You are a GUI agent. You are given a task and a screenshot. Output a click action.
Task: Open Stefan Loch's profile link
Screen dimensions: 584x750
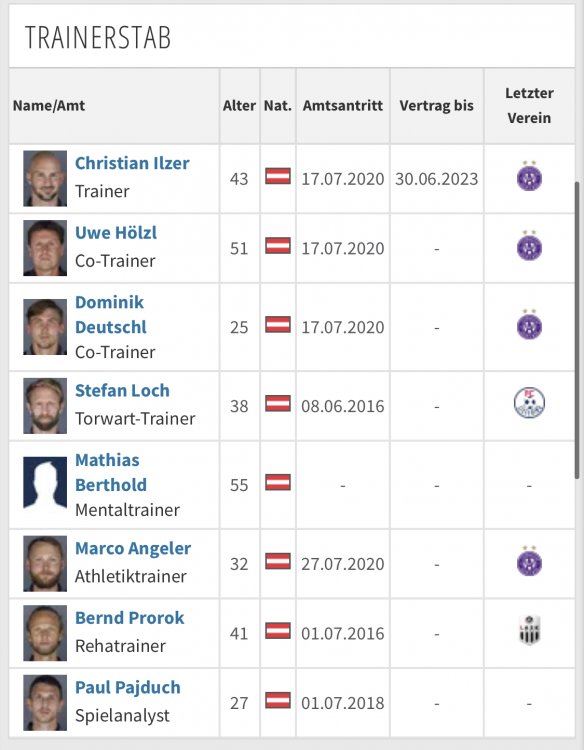122,391
